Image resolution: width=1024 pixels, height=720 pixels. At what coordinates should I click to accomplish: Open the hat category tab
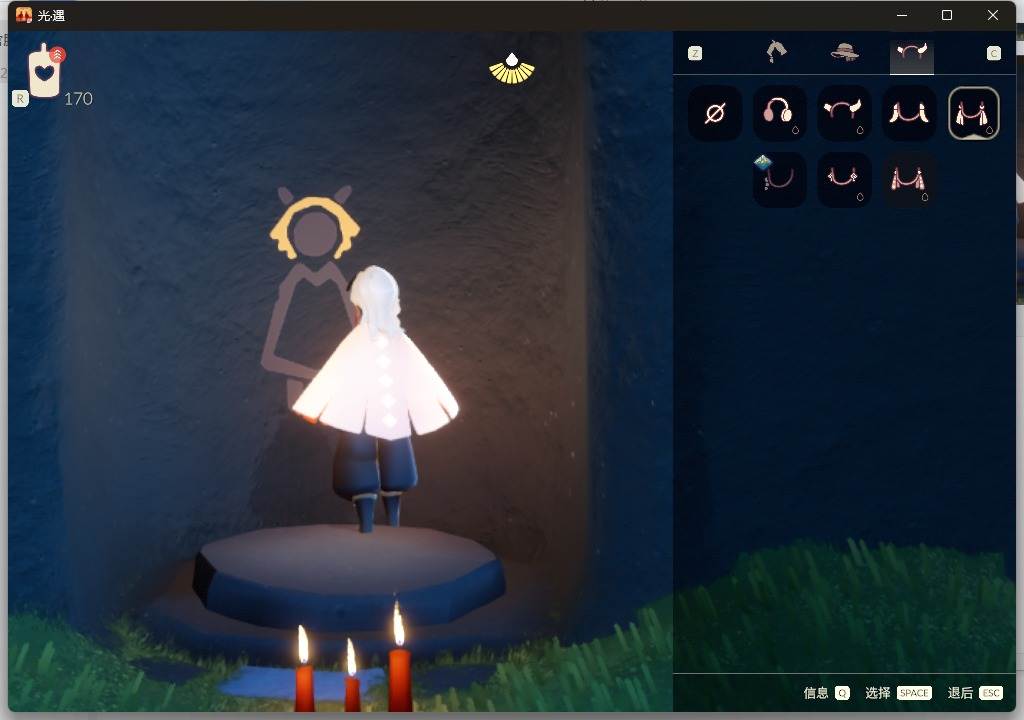coord(845,53)
